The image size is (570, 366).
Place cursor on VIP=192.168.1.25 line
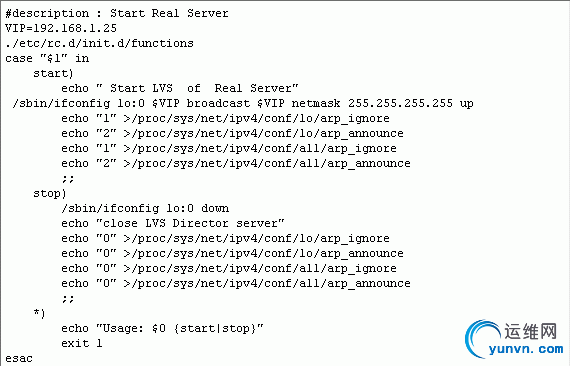click(x=61, y=28)
